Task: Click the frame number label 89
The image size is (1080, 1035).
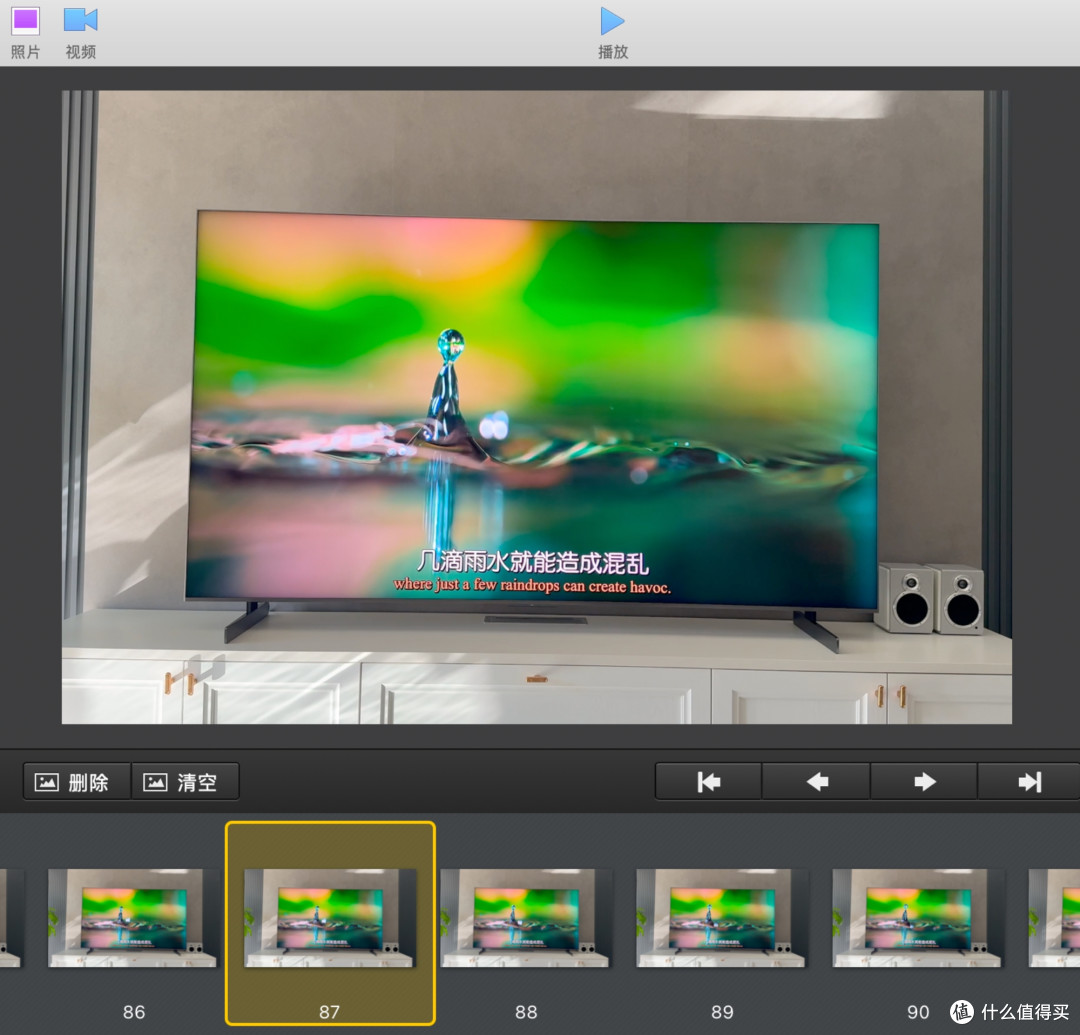Action: click(722, 1012)
